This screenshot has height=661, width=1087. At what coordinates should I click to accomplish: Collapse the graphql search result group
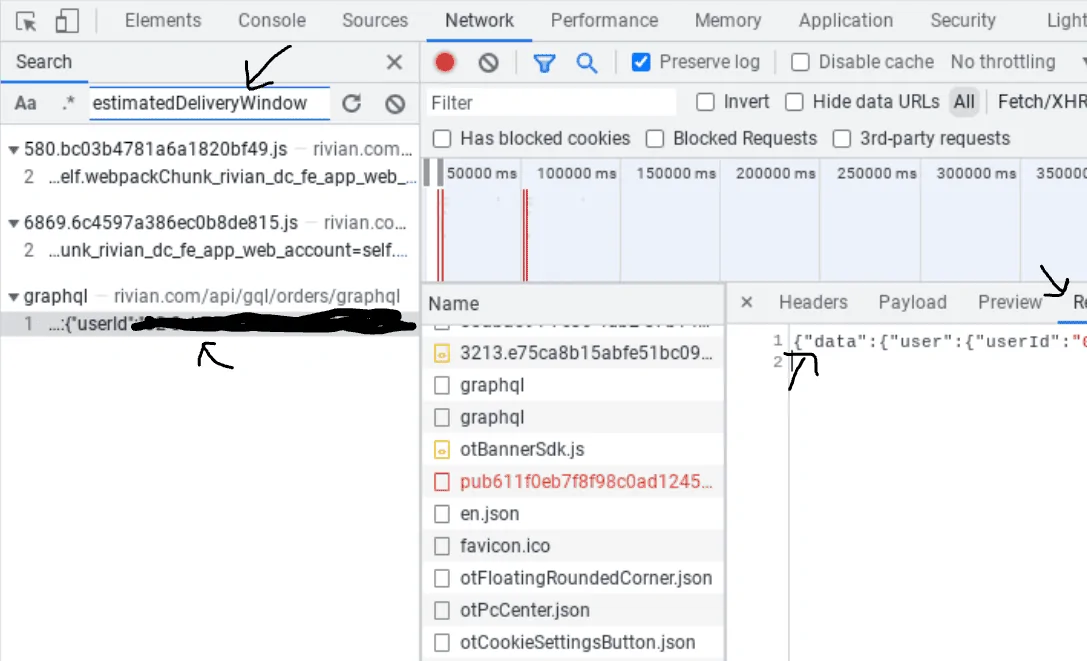(x=13, y=297)
